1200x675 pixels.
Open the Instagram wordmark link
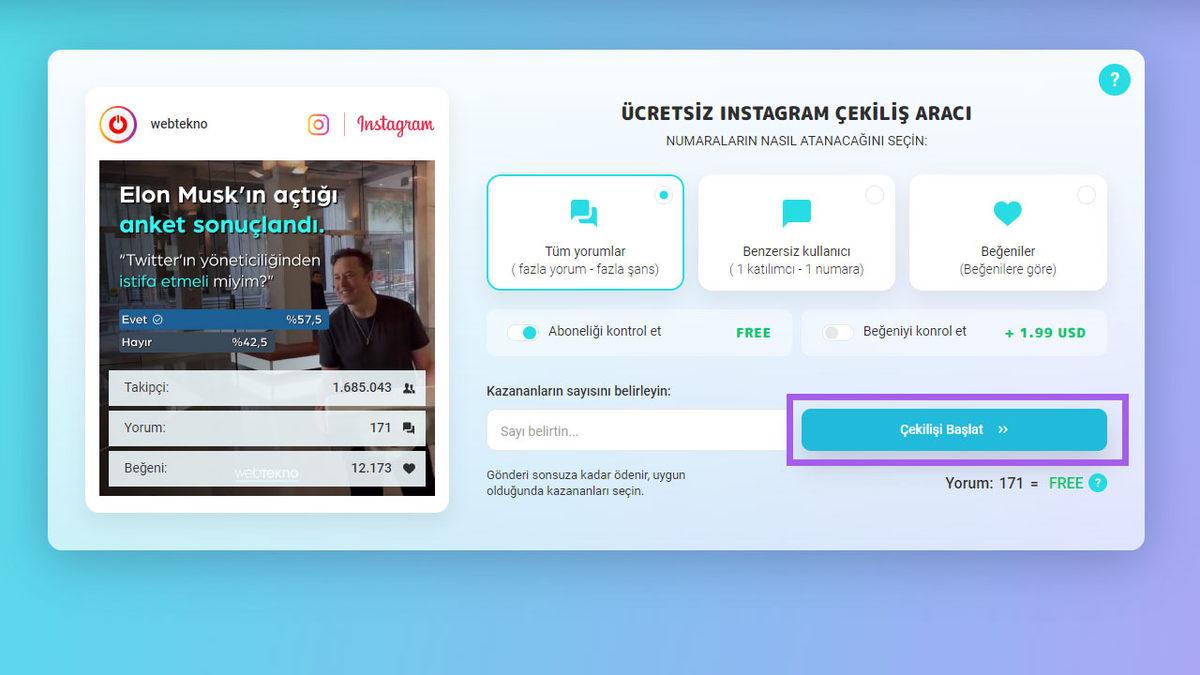click(x=394, y=124)
